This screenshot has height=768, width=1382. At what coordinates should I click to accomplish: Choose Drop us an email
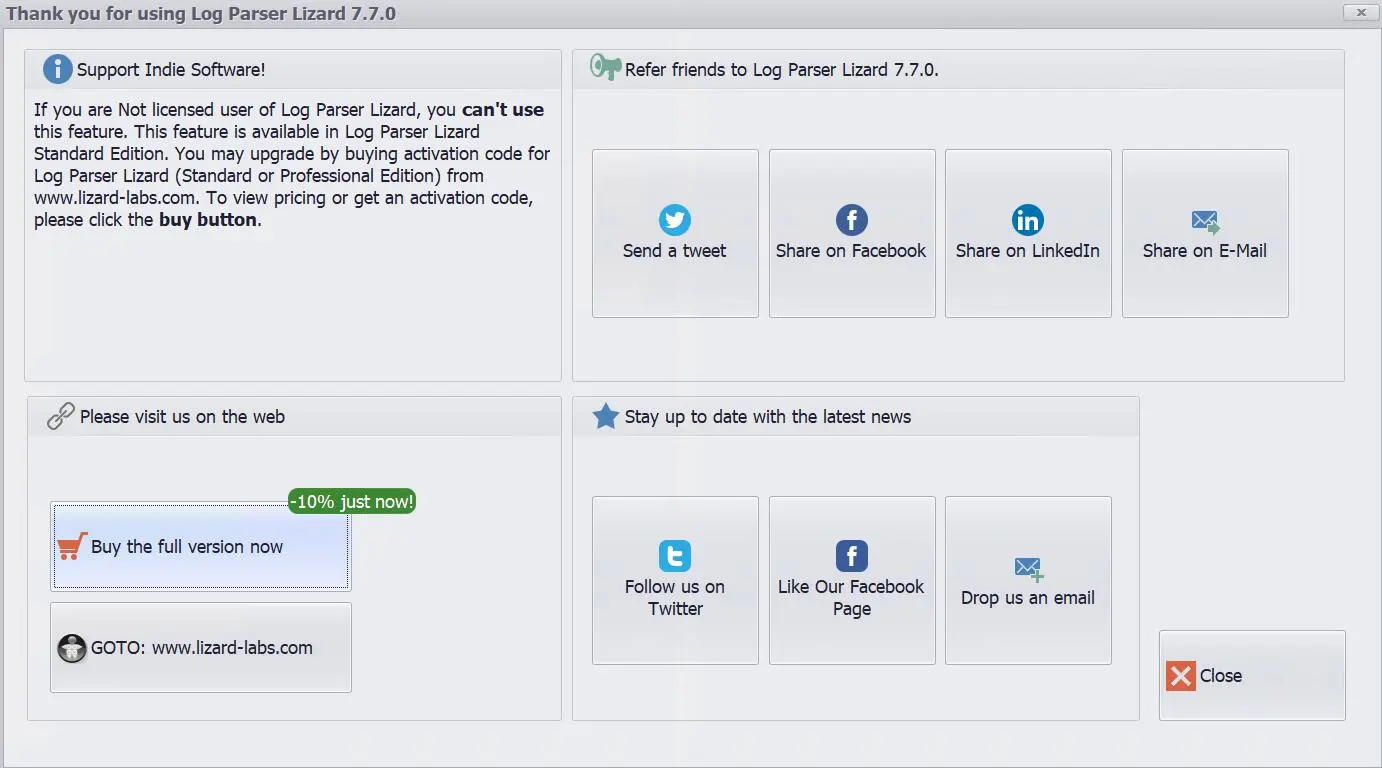click(x=1028, y=580)
